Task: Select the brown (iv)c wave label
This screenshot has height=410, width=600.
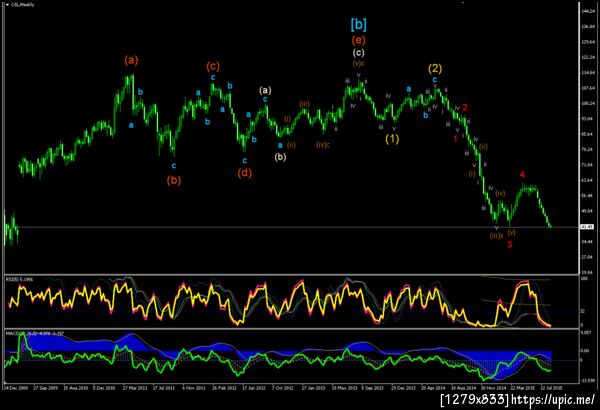Action: pyautogui.click(x=323, y=145)
